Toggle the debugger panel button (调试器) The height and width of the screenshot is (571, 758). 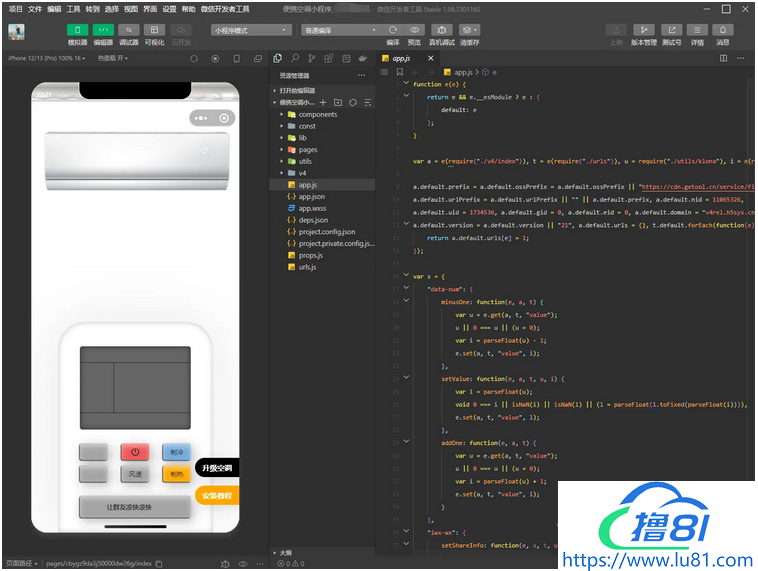(x=129, y=30)
